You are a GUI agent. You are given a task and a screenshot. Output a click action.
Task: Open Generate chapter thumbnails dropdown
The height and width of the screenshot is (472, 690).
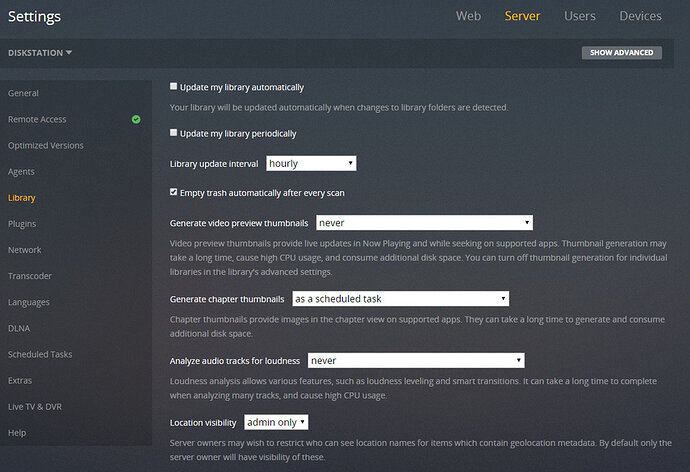(400, 299)
